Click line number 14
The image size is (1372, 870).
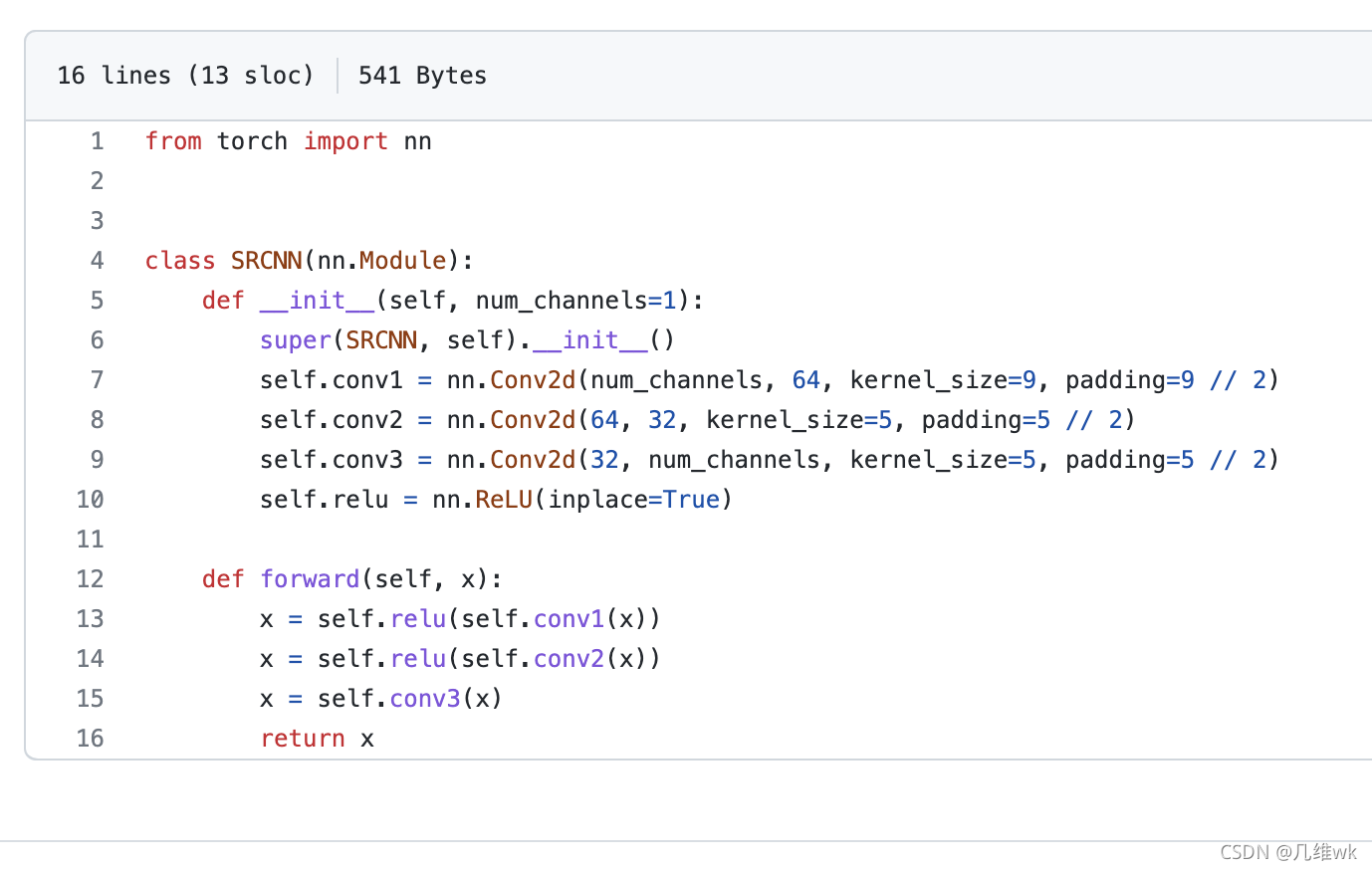click(90, 659)
